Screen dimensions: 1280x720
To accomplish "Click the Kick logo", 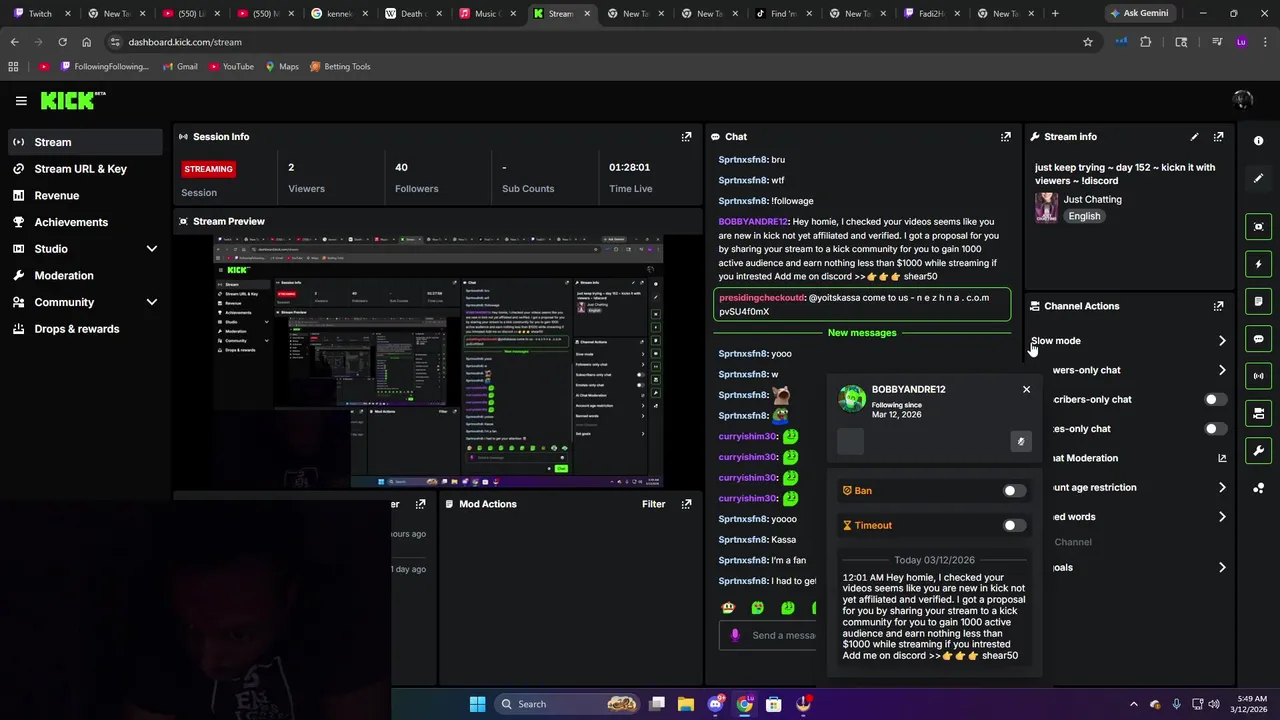I will point(72,100).
